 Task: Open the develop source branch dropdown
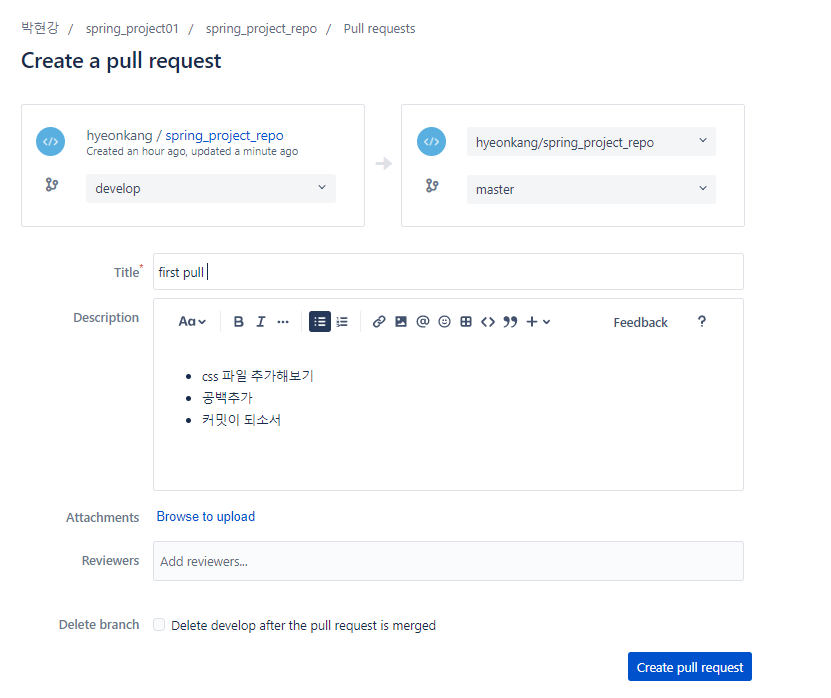211,188
